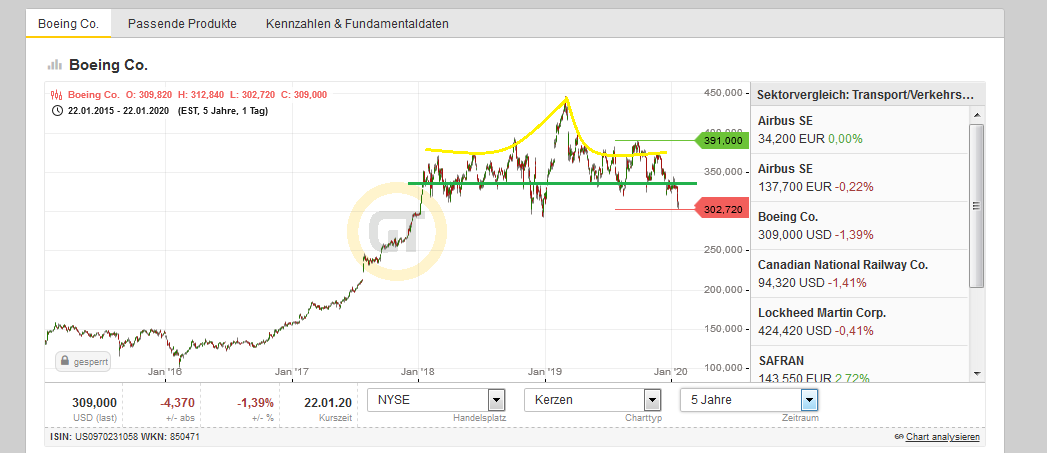Click the sector list scroll-up arrow
Screen dimensions: 1047x453
(976, 115)
